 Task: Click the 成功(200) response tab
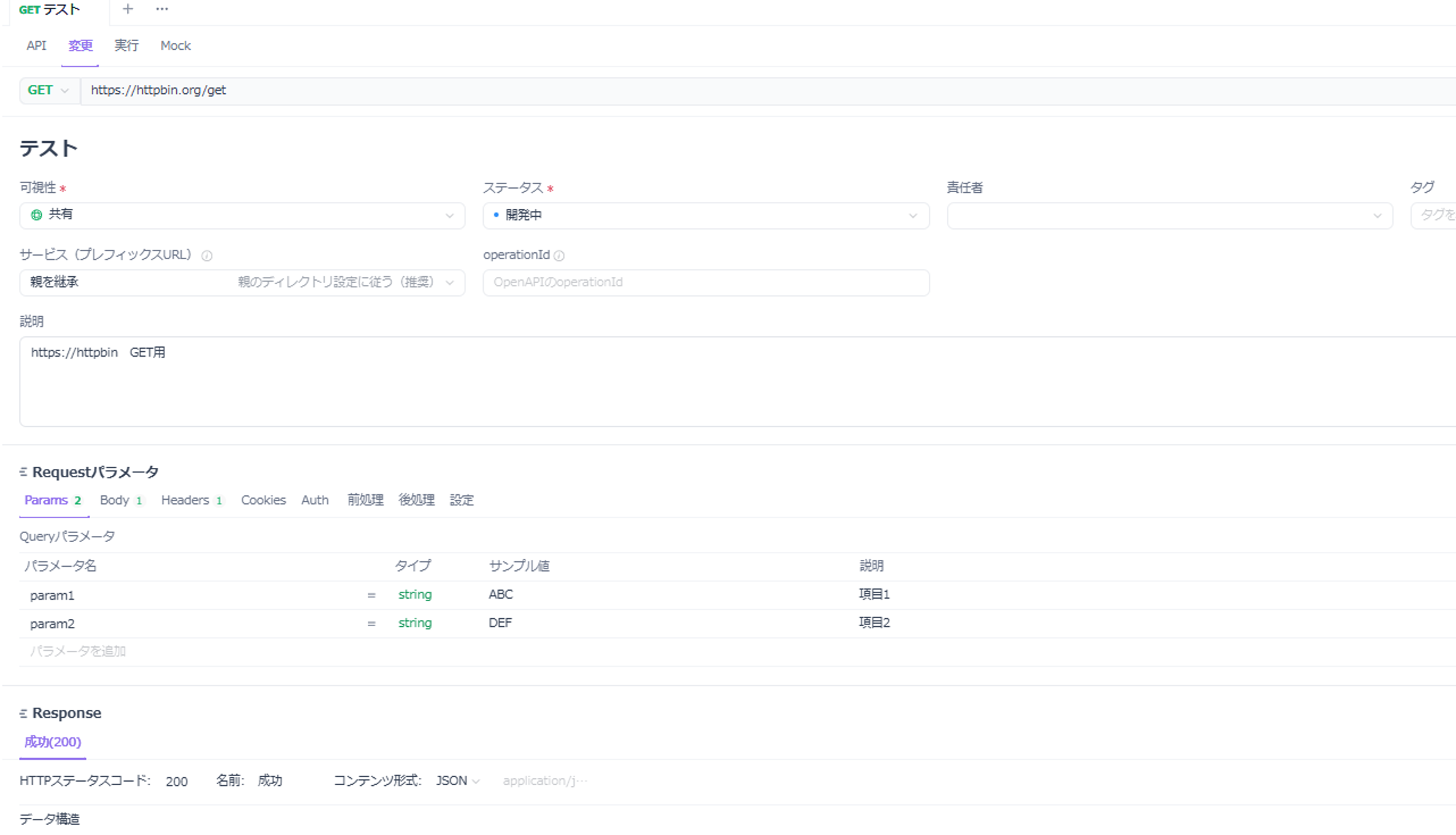53,742
